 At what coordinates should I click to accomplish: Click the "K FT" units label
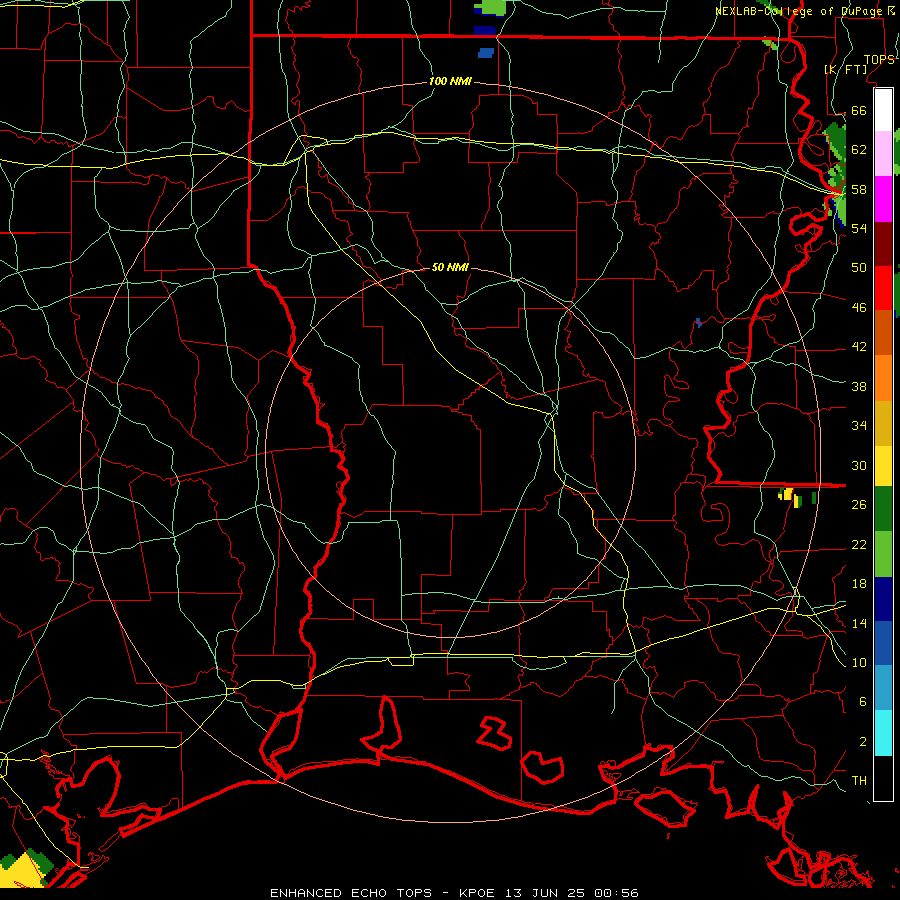point(845,69)
